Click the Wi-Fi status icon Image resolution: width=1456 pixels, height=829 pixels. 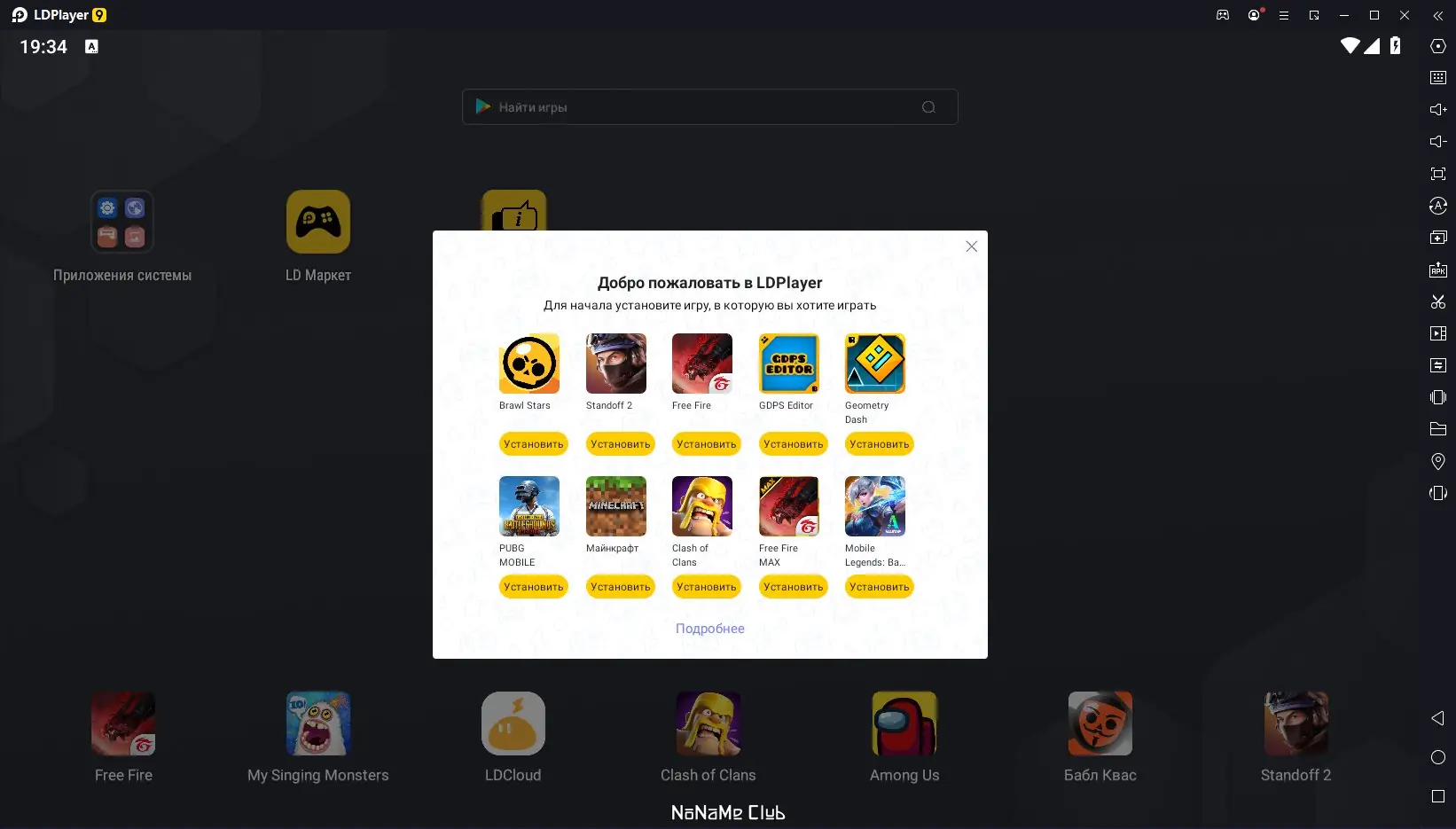[1350, 45]
